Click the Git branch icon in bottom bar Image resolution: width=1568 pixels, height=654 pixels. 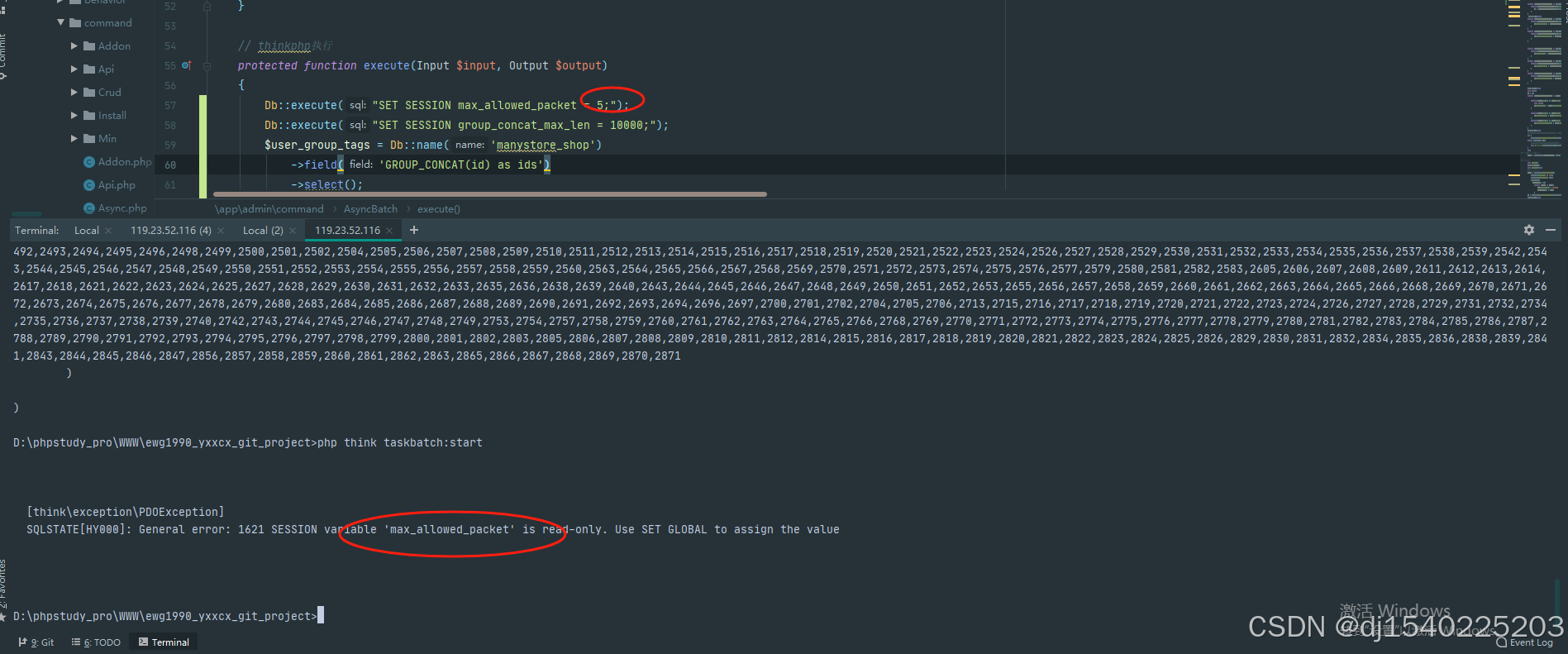click(23, 642)
